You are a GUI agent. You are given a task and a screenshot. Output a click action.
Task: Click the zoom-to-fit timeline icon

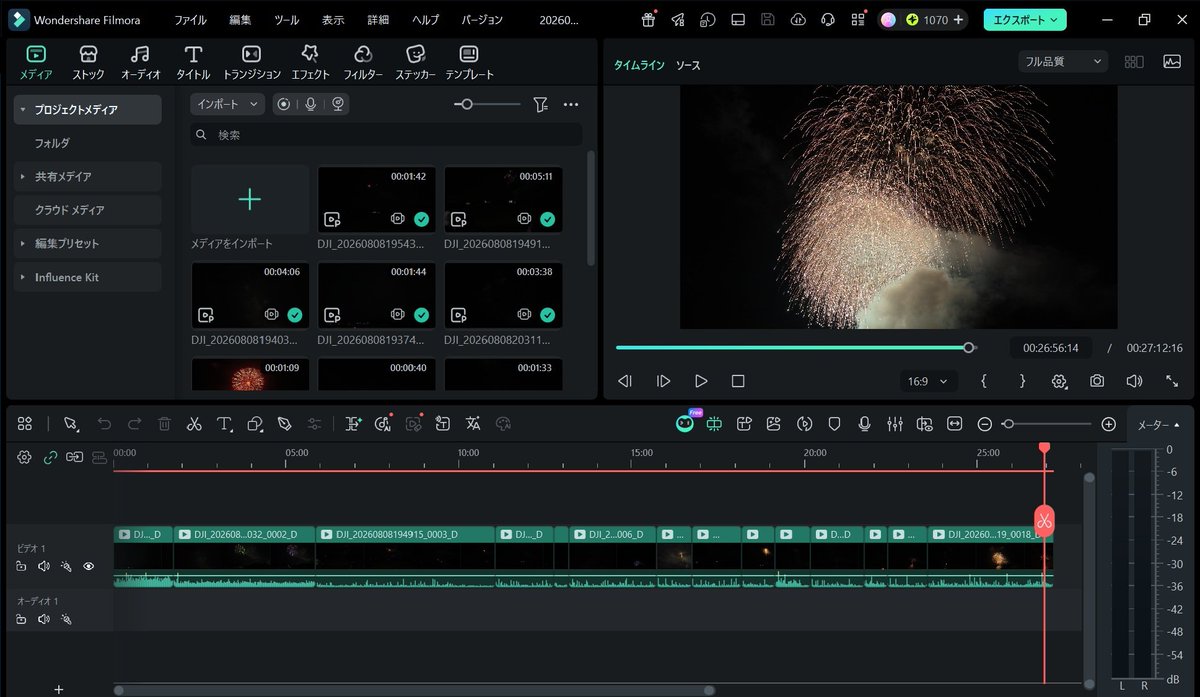(x=954, y=424)
